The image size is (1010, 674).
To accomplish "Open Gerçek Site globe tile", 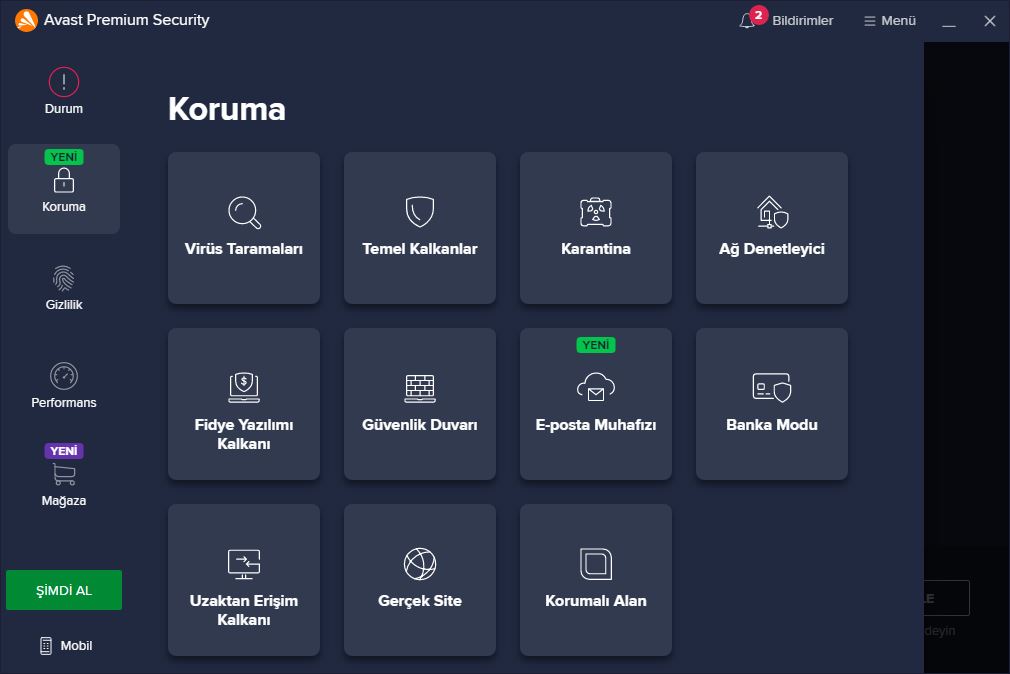I will pyautogui.click(x=420, y=580).
